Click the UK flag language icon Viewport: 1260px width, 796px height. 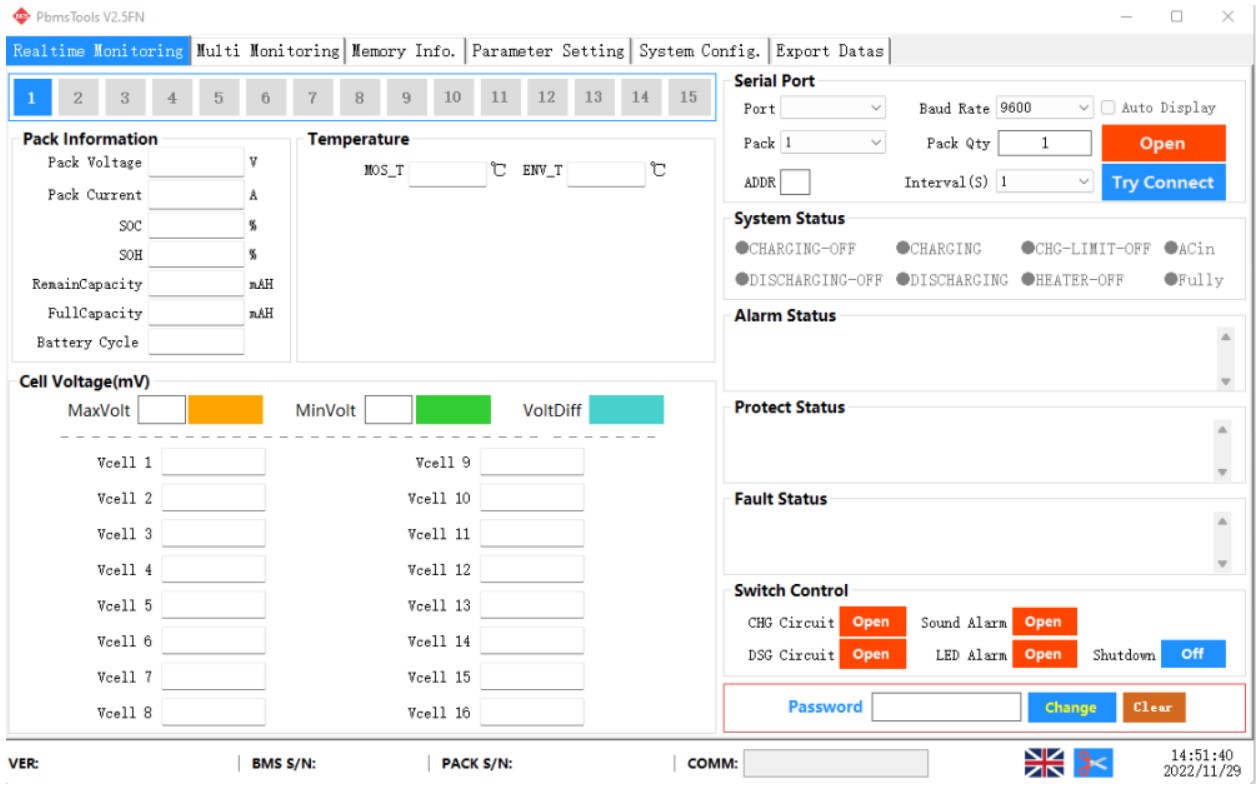(x=1044, y=762)
